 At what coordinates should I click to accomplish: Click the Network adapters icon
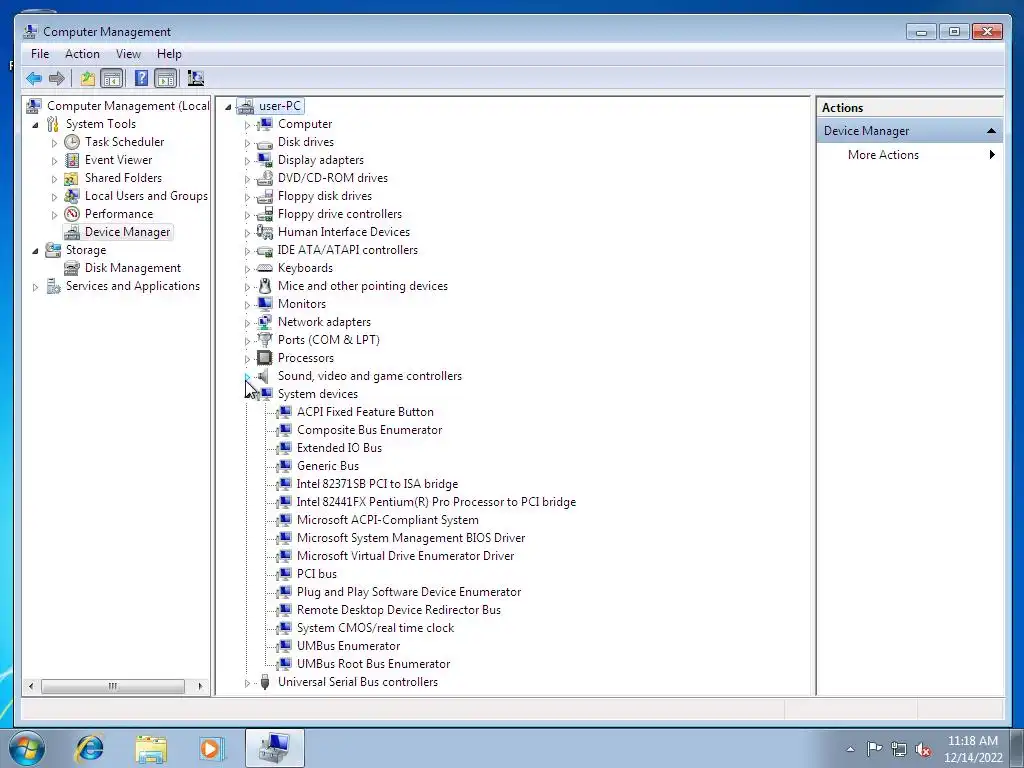coord(264,322)
